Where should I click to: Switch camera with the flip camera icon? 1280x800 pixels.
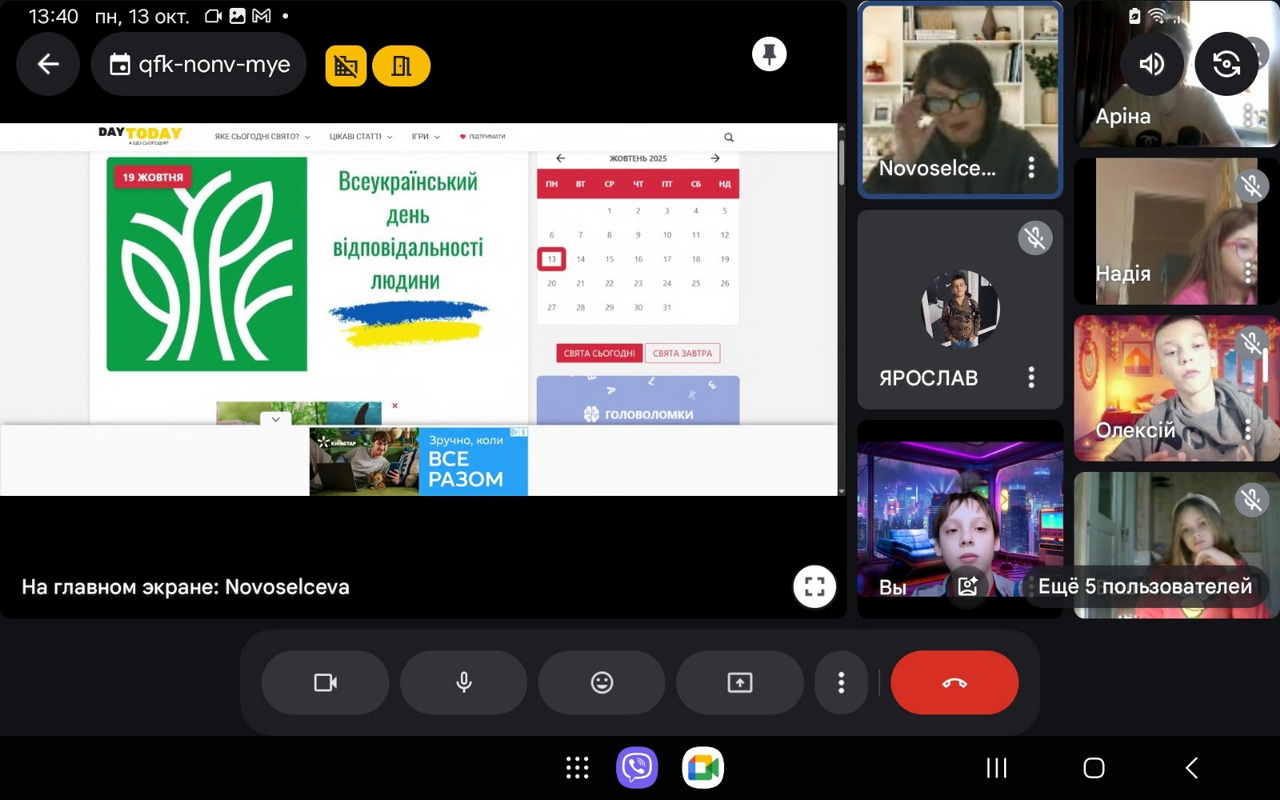coord(1225,65)
